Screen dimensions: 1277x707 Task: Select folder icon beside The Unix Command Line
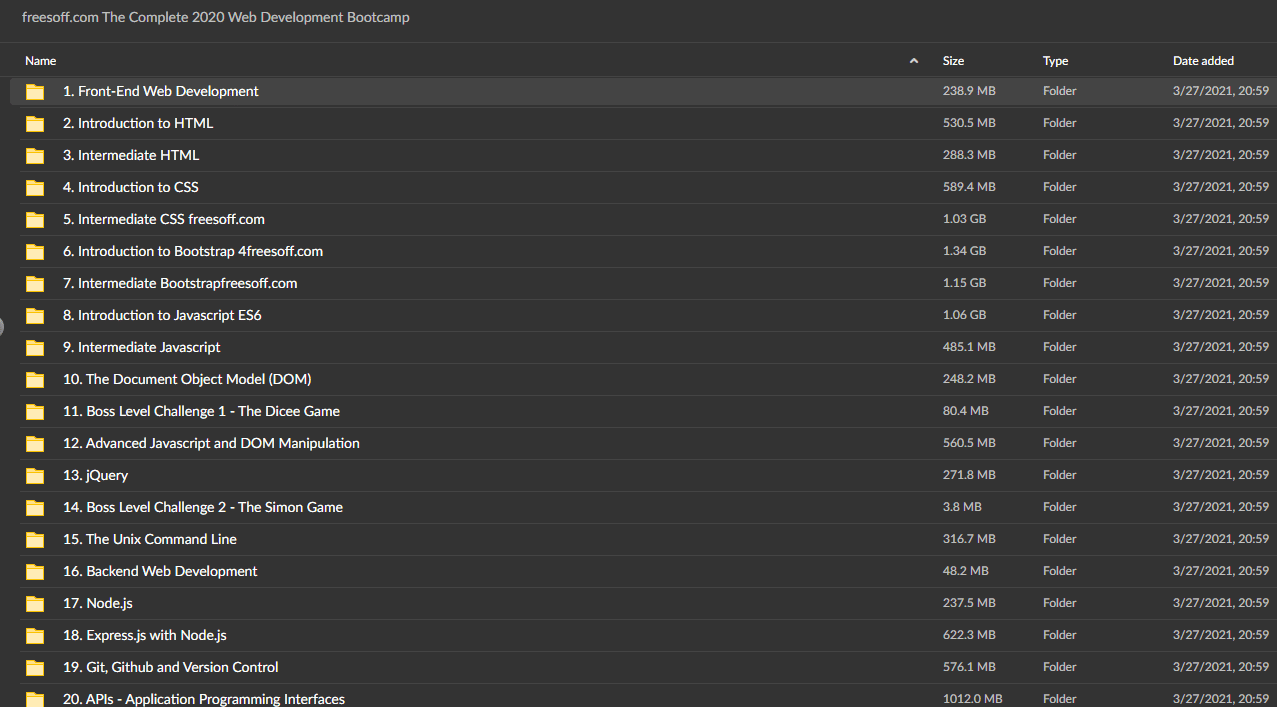coord(36,540)
